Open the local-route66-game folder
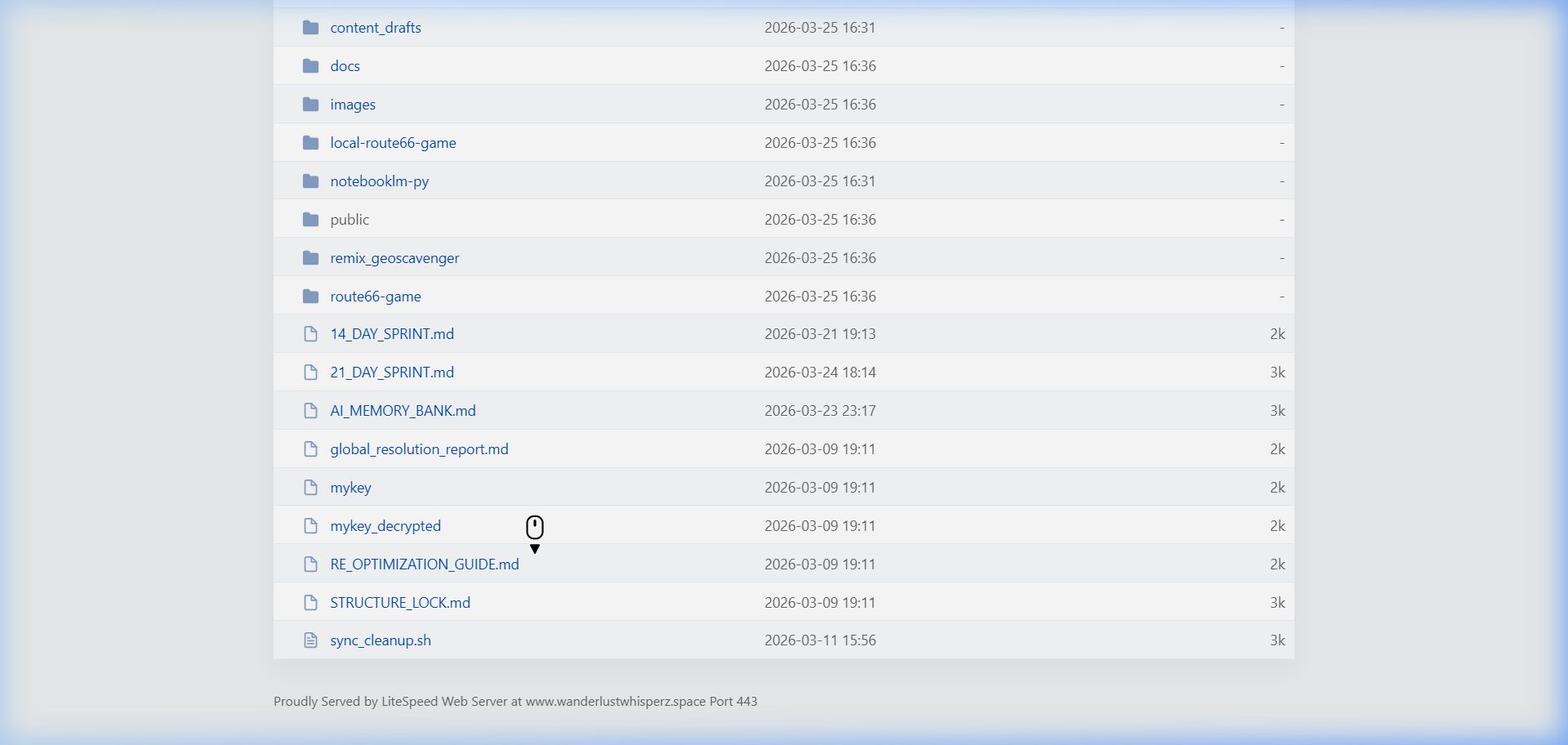Image resolution: width=1568 pixels, height=745 pixels. pyautogui.click(x=393, y=143)
